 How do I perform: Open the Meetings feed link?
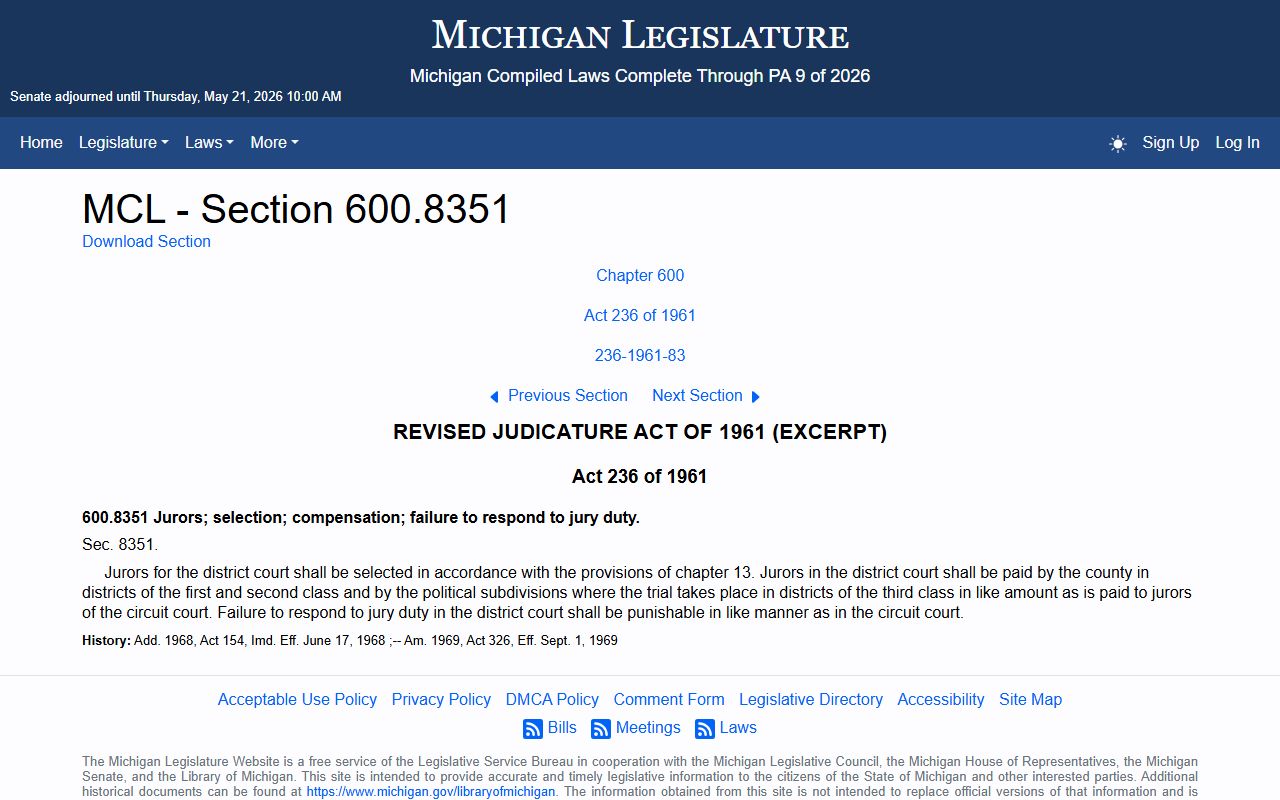point(648,727)
